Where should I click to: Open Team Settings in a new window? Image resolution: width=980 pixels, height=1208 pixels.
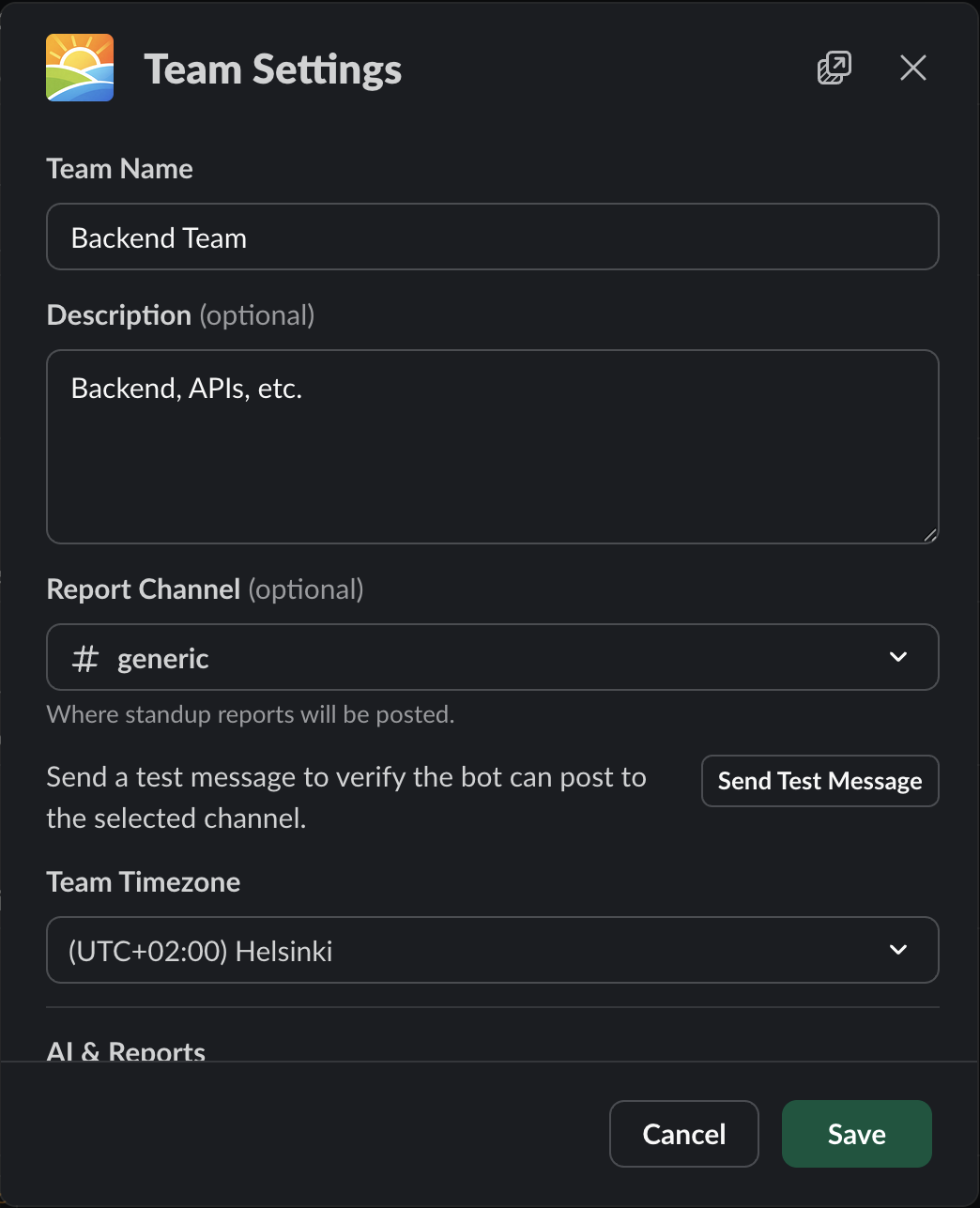pyautogui.click(x=834, y=69)
